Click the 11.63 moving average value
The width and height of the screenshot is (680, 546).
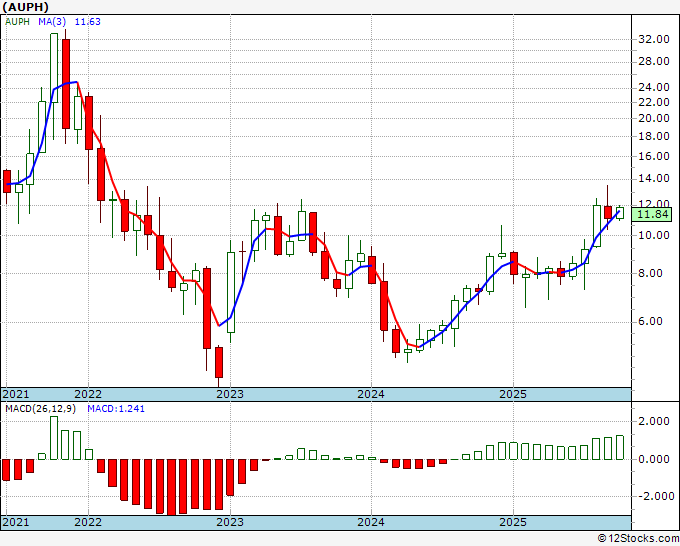click(88, 22)
